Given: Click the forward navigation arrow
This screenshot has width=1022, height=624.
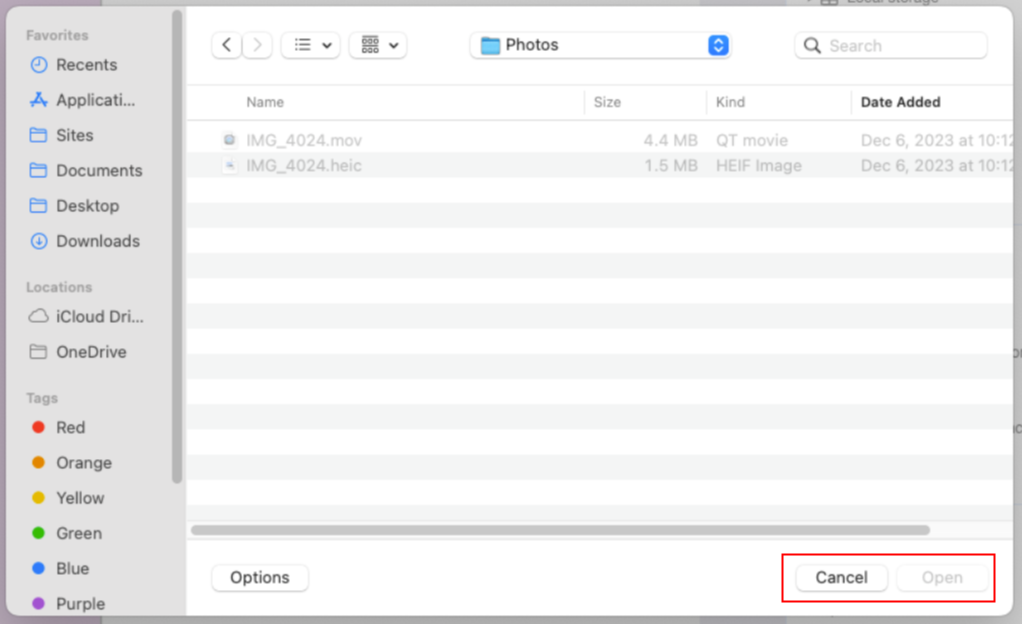Looking at the screenshot, I should pos(257,45).
